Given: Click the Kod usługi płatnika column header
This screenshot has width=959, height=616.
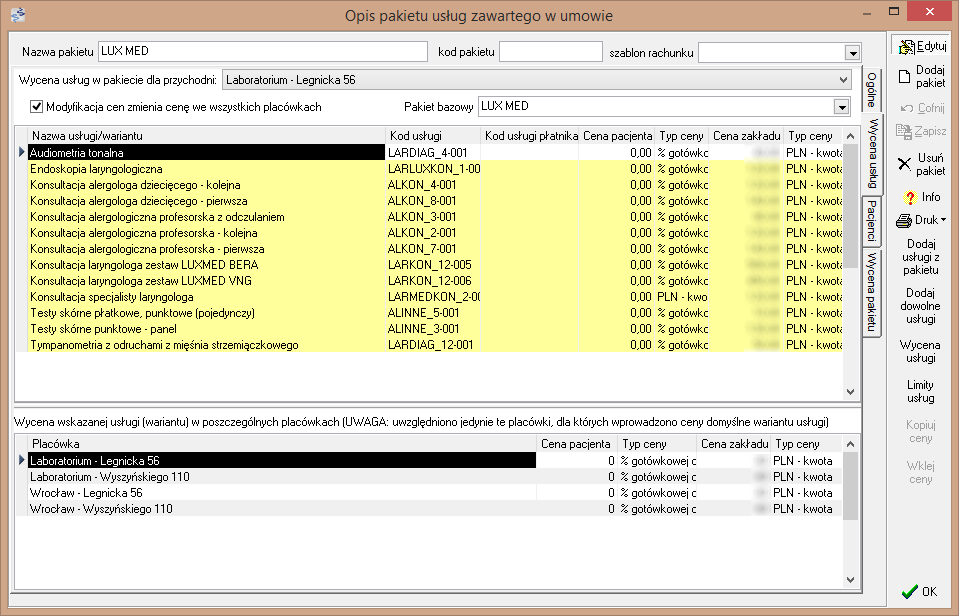Looking at the screenshot, I should (530, 136).
